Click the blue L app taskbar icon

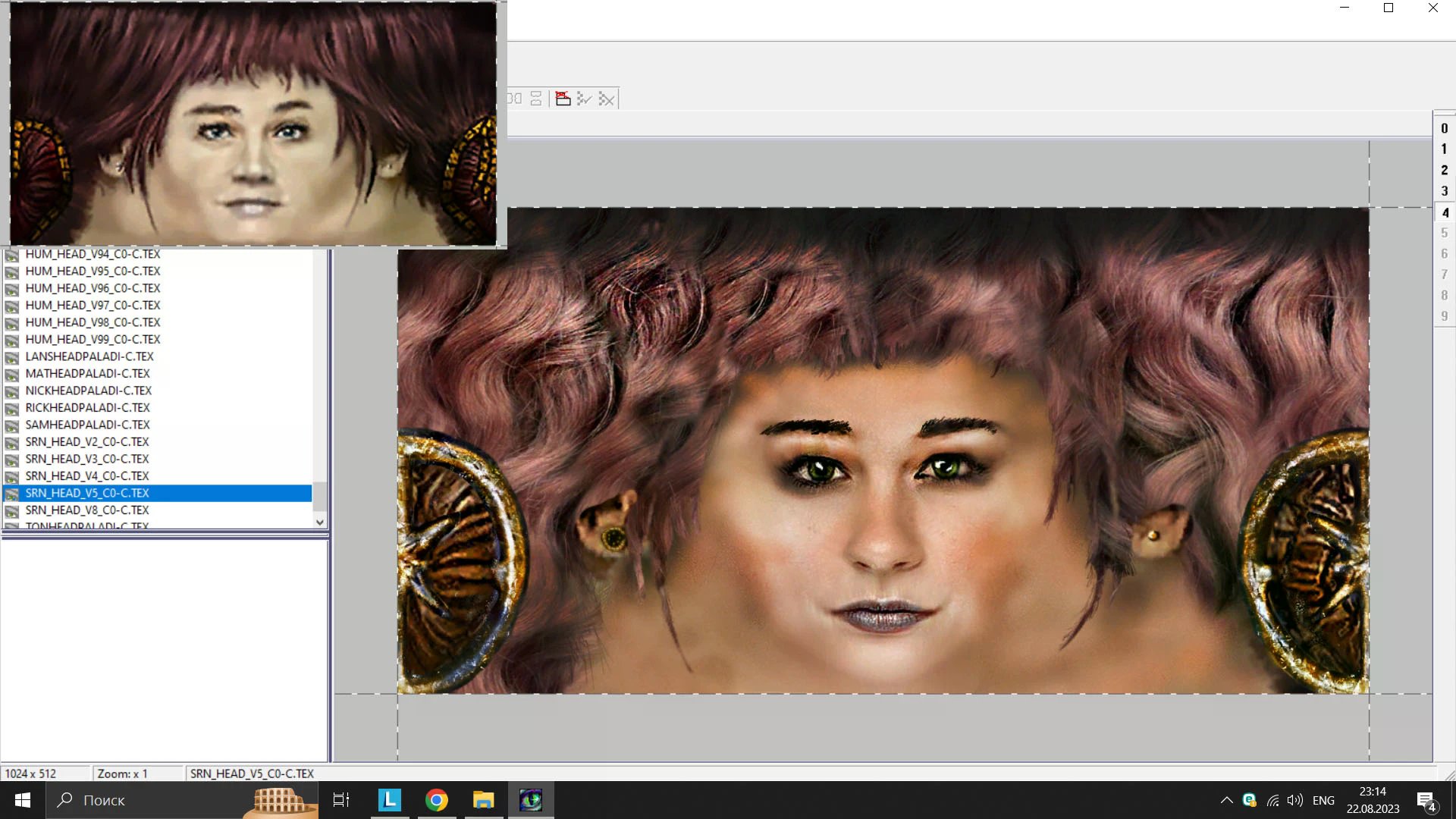389,800
